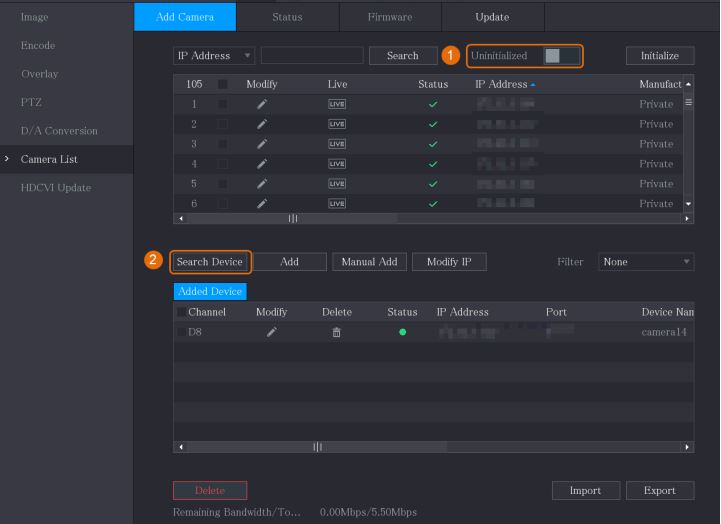Click the Search Device button
The width and height of the screenshot is (721, 524).
210,262
